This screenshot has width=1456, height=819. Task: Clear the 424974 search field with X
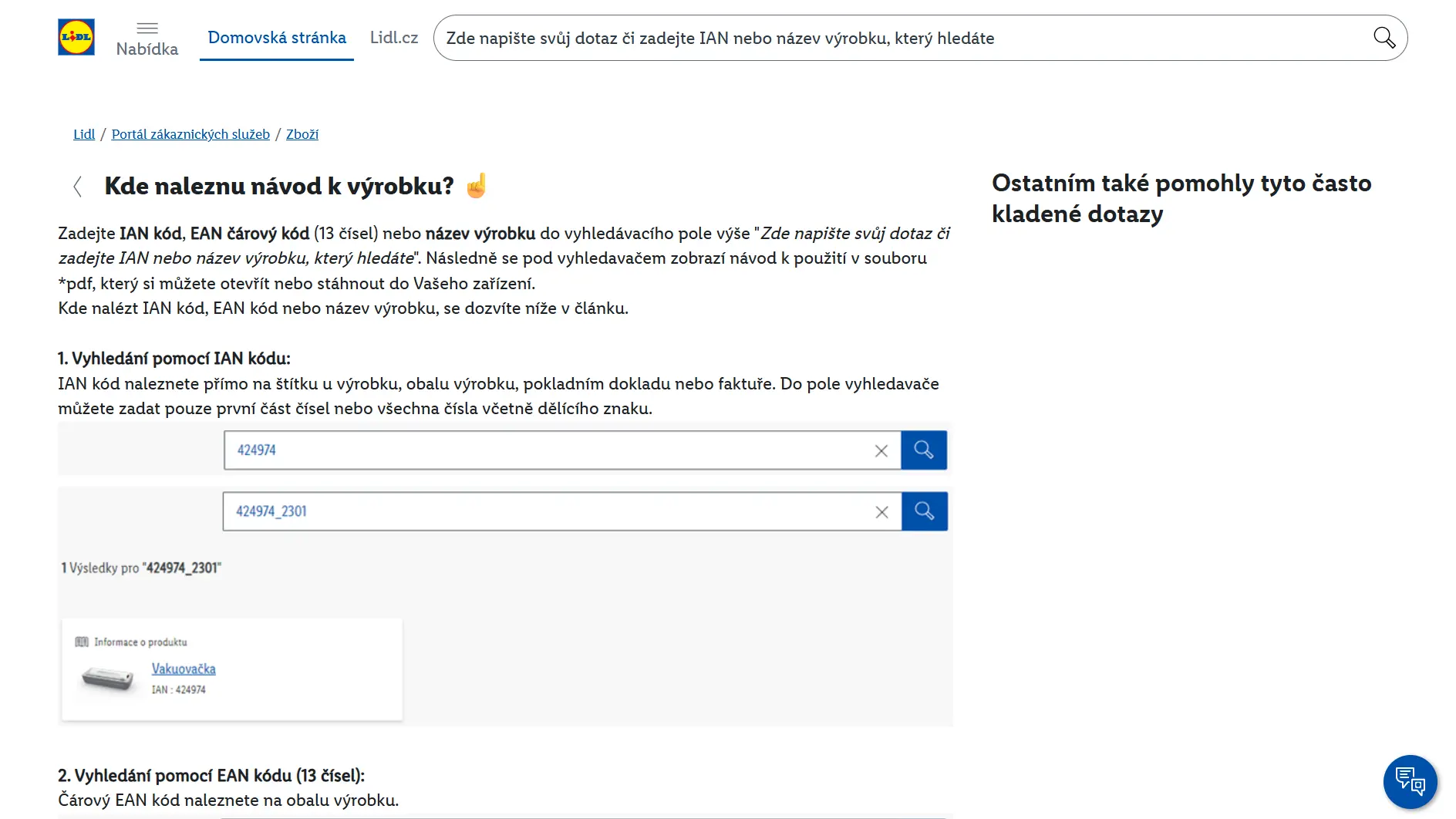[881, 451]
